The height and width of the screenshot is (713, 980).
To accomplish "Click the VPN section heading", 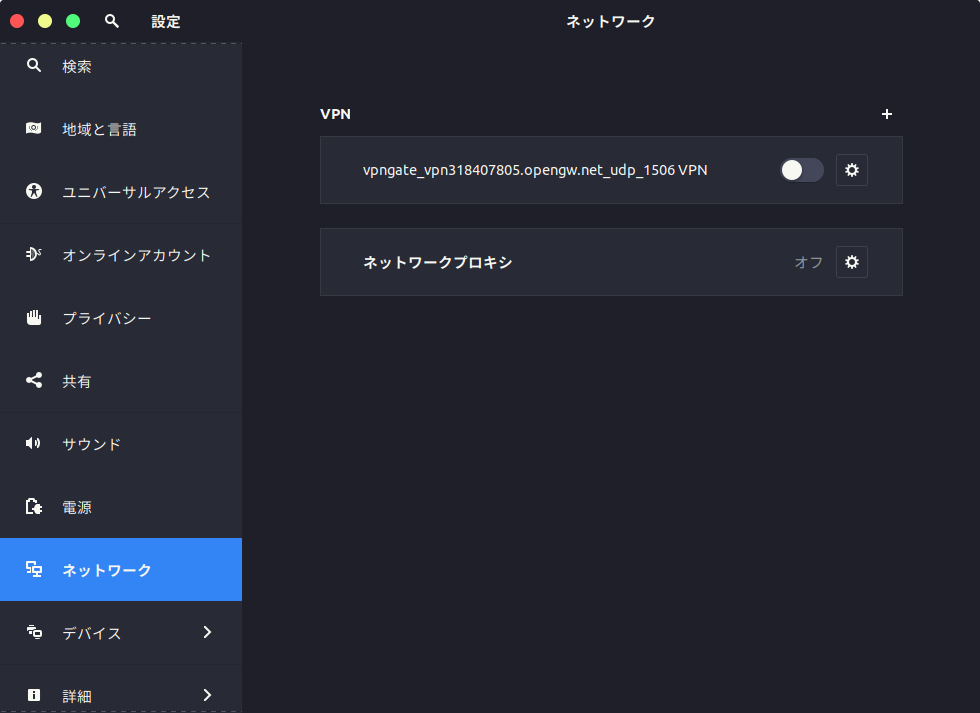I will (x=335, y=114).
